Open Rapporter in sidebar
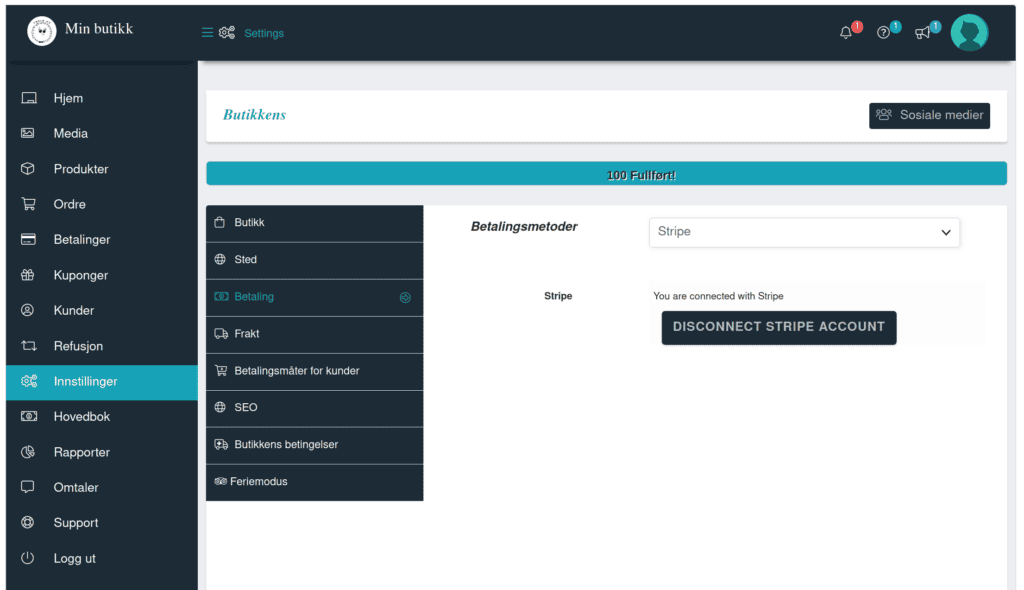This screenshot has width=1024, height=590. 102,452
